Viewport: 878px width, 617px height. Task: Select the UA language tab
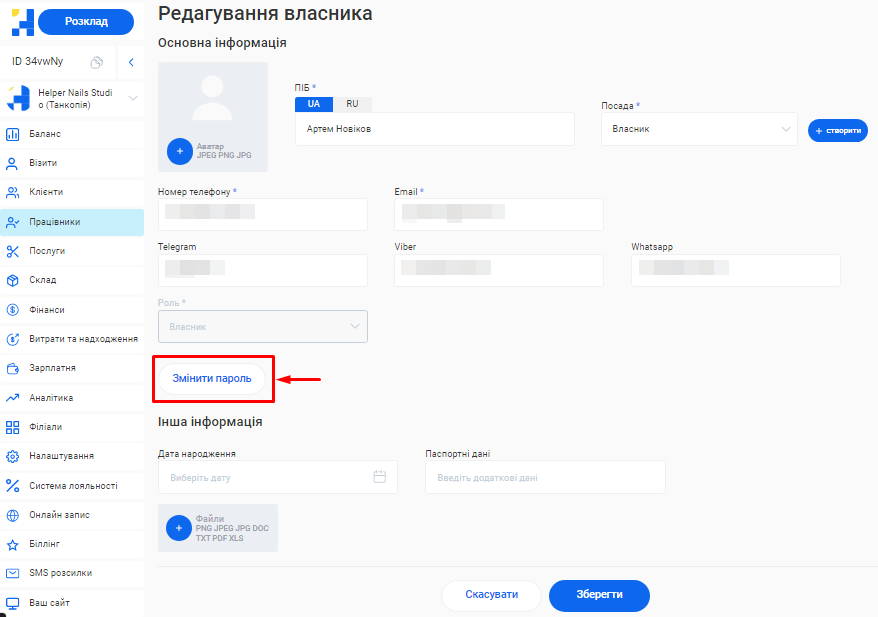[x=314, y=104]
